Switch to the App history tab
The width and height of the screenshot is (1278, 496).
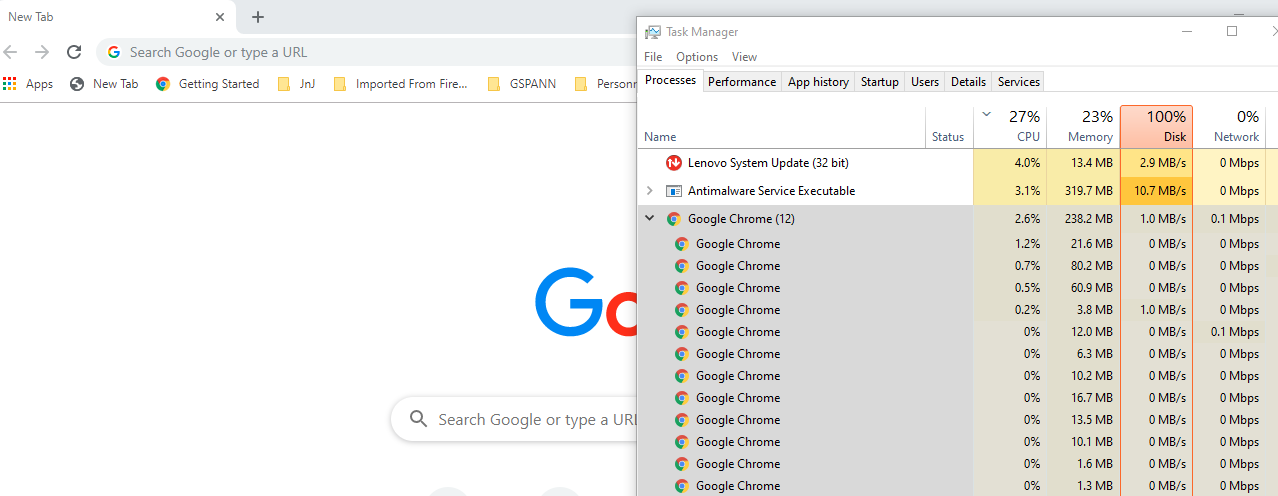(x=818, y=82)
